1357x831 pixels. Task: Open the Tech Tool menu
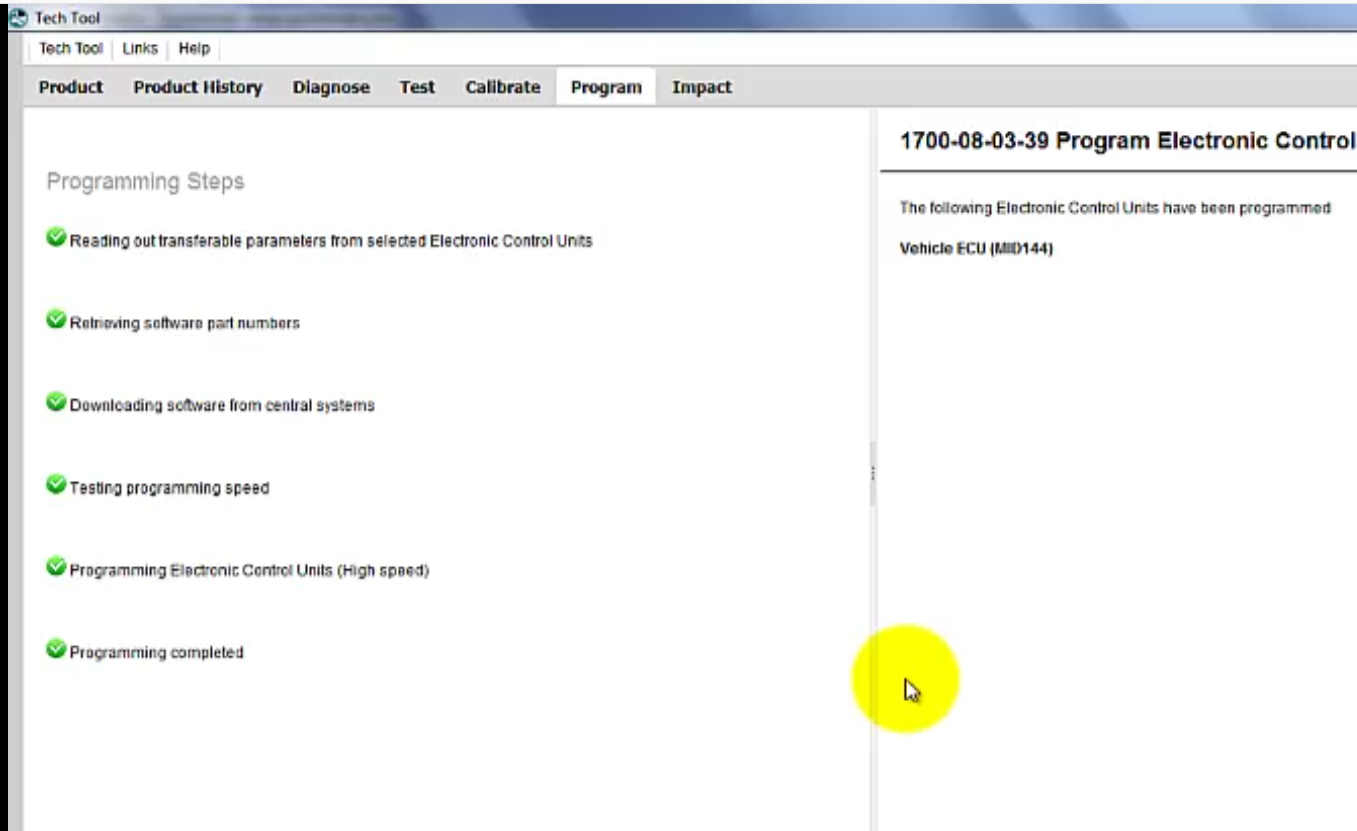coord(69,48)
